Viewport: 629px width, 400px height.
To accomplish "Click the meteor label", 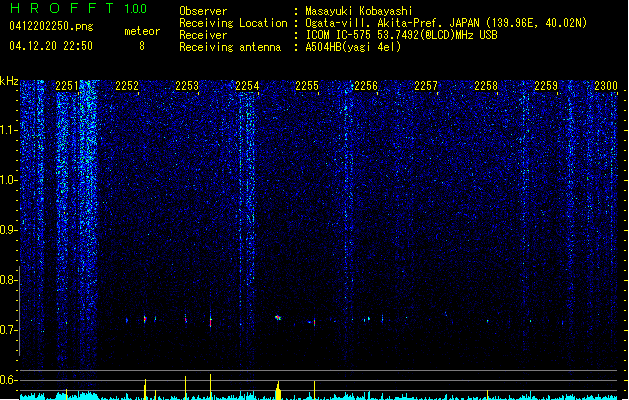I will pos(142,31).
